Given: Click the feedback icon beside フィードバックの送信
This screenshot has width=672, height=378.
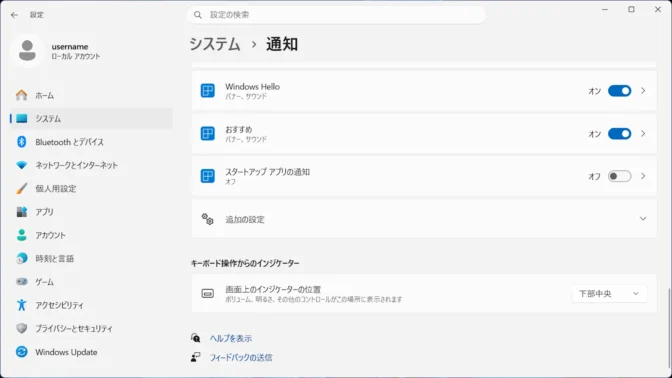Looking at the screenshot, I should (196, 357).
